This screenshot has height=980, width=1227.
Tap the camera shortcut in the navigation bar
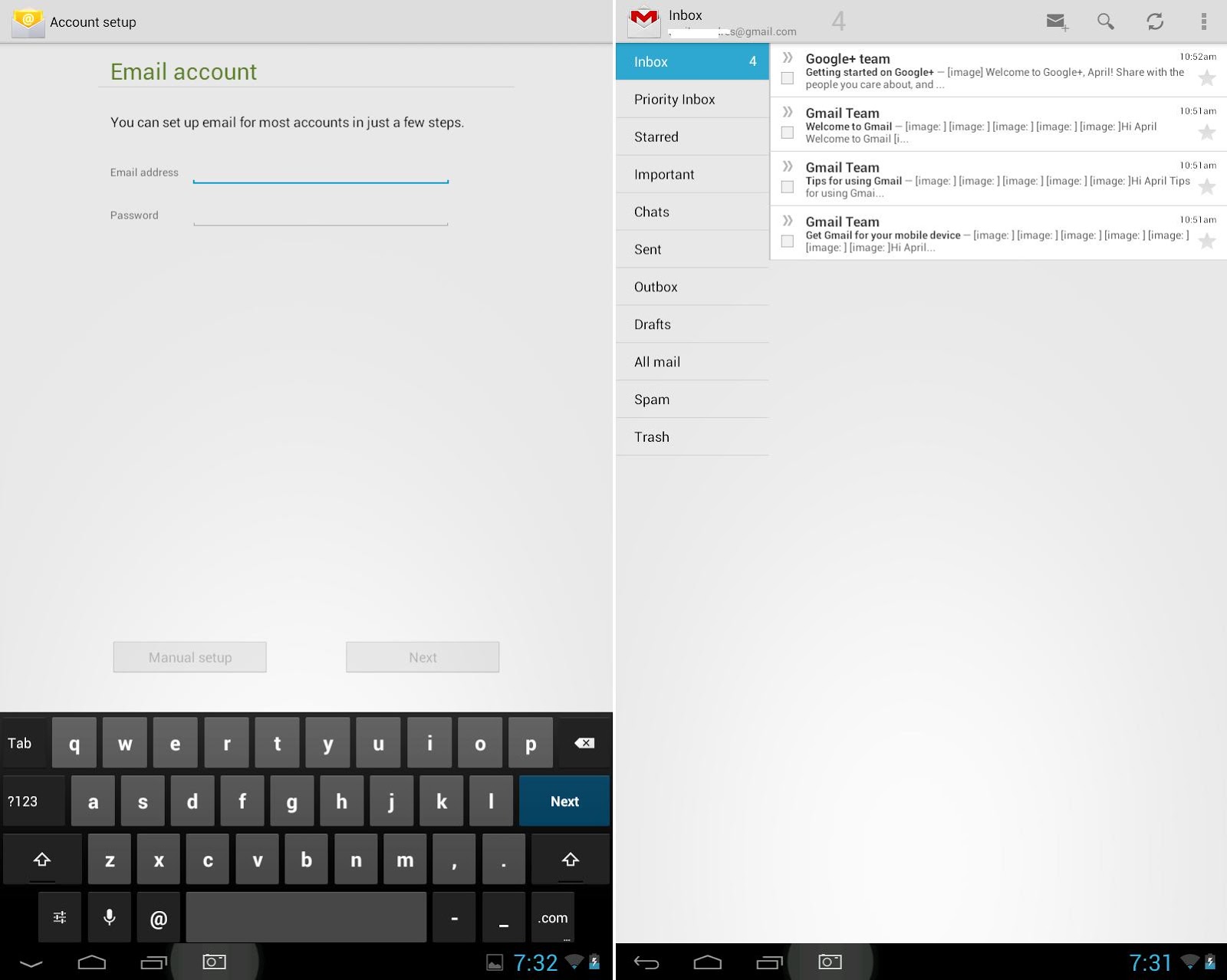214,962
